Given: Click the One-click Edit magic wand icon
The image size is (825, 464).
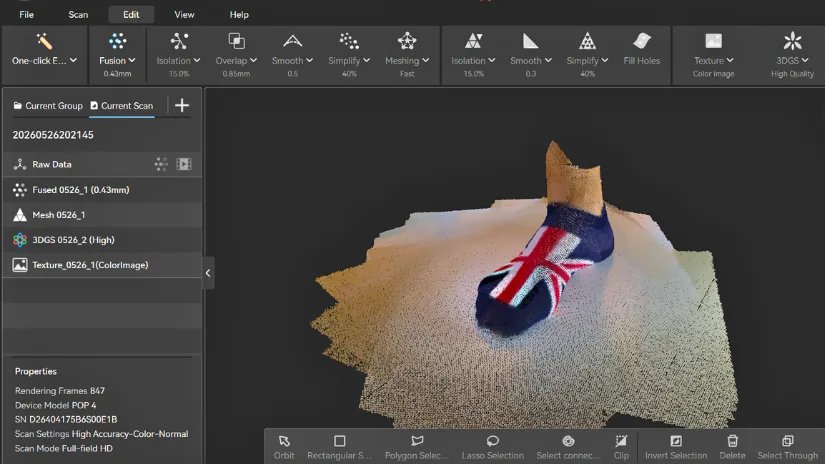Looking at the screenshot, I should 44,41.
